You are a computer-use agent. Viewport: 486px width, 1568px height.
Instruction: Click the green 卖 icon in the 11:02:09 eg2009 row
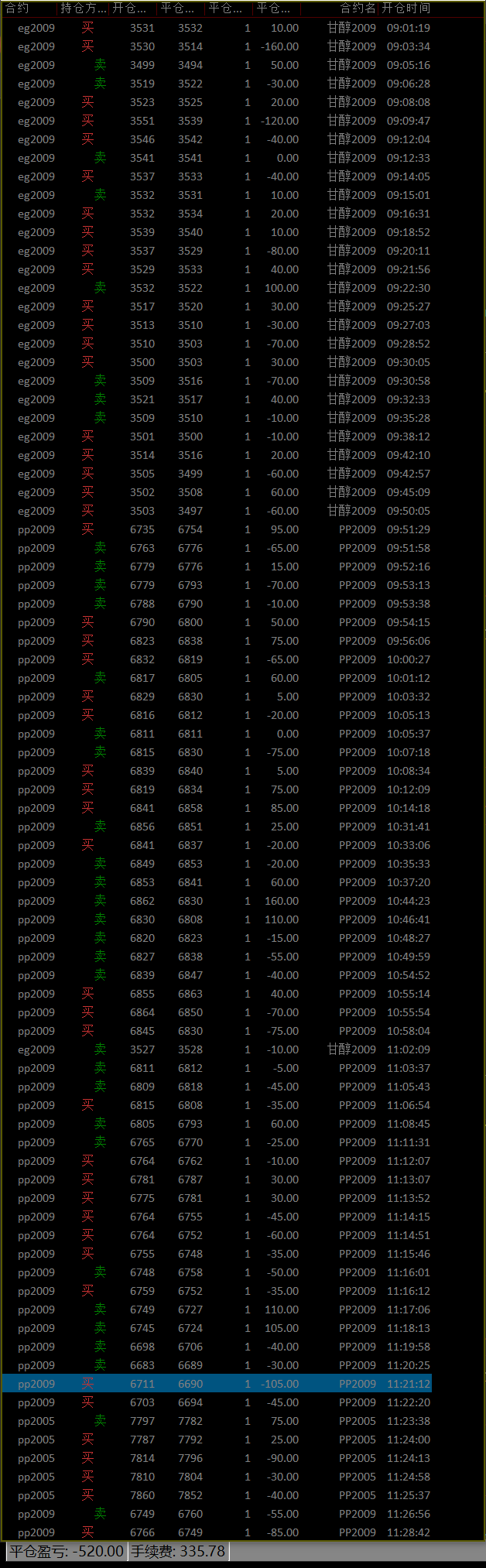click(100, 1049)
